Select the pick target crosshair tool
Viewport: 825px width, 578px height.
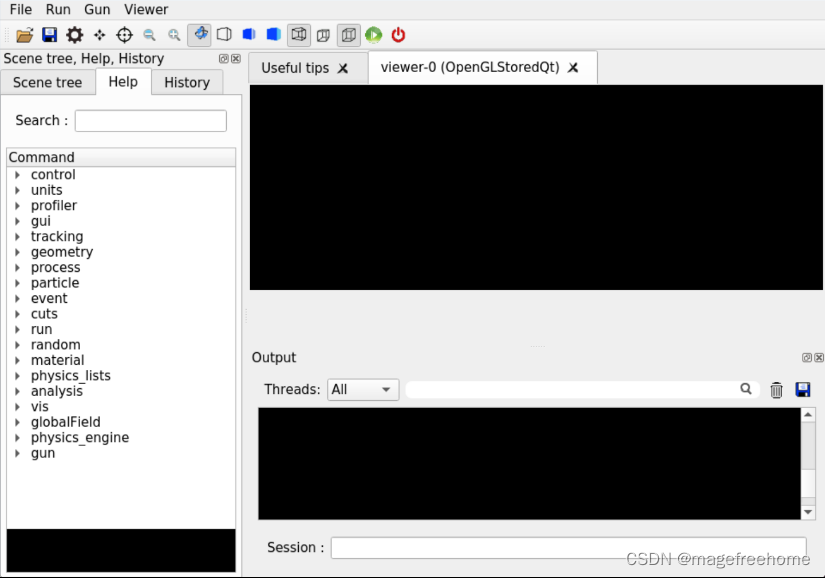(124, 34)
